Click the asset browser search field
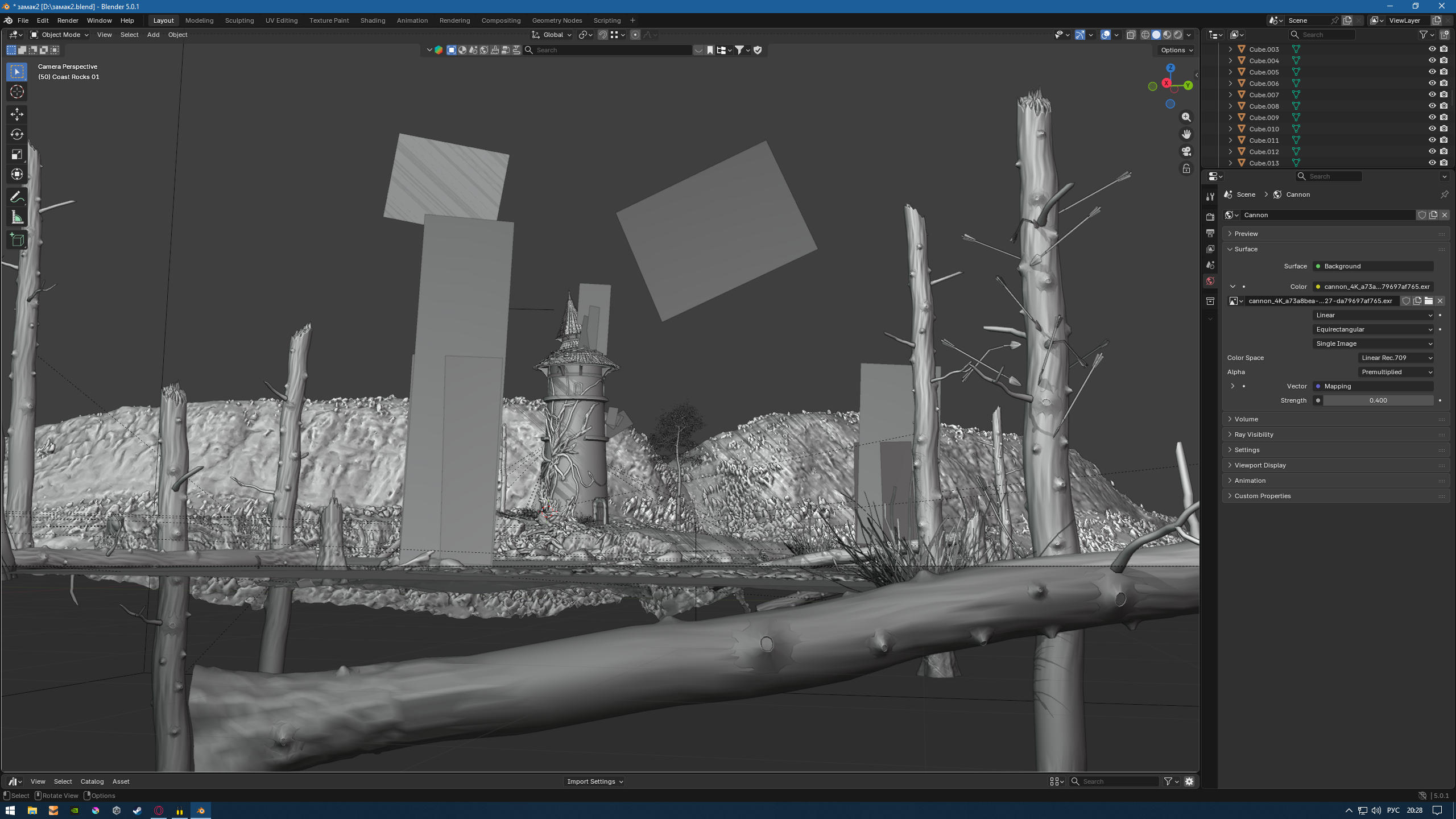 pos(1115,781)
